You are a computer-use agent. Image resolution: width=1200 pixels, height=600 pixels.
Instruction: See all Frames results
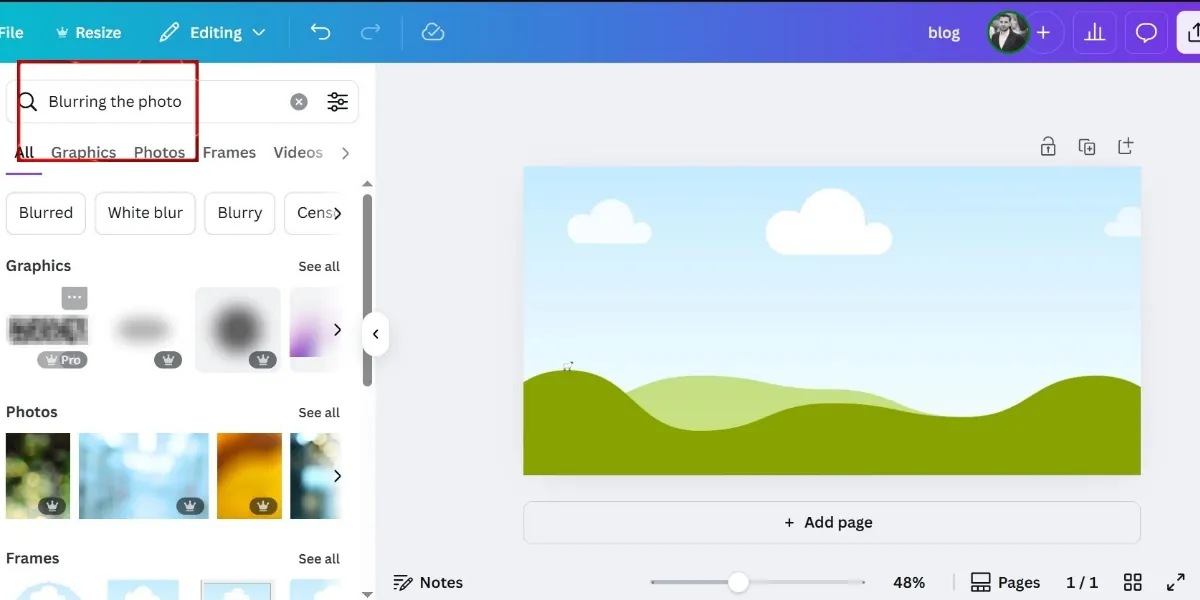tap(319, 558)
